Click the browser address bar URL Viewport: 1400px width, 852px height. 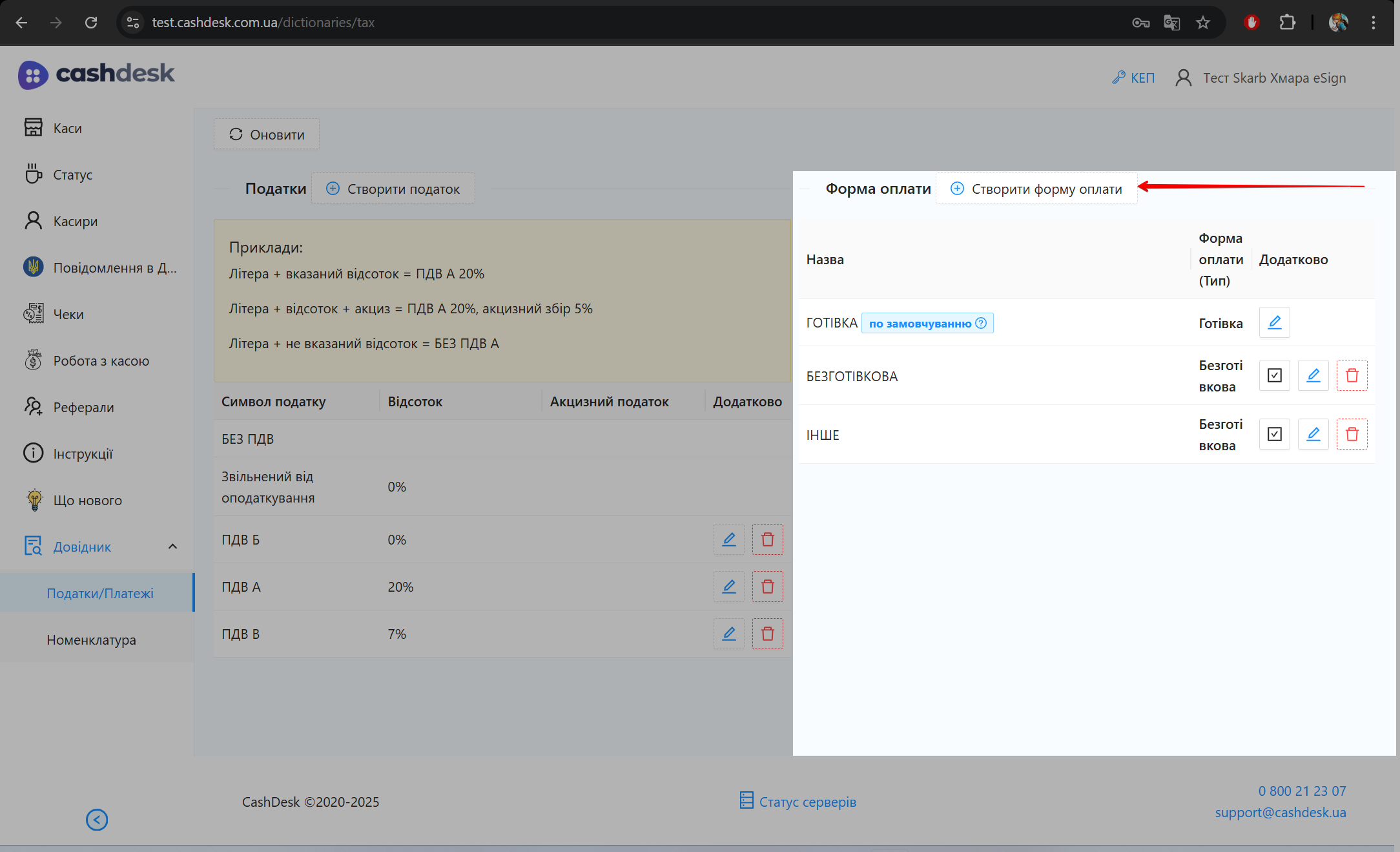click(x=263, y=23)
